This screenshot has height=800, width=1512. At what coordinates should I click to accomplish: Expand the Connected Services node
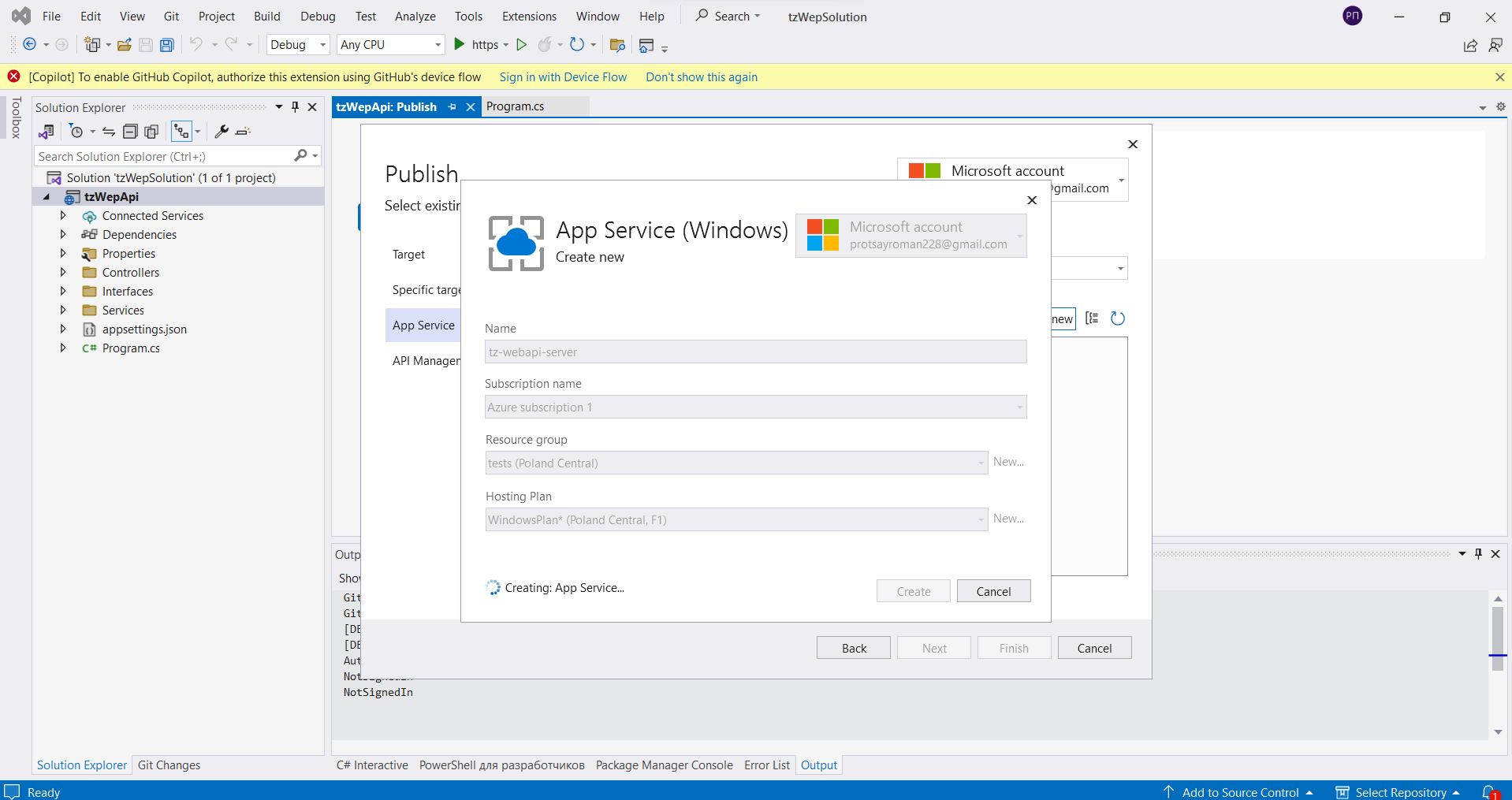(x=63, y=215)
